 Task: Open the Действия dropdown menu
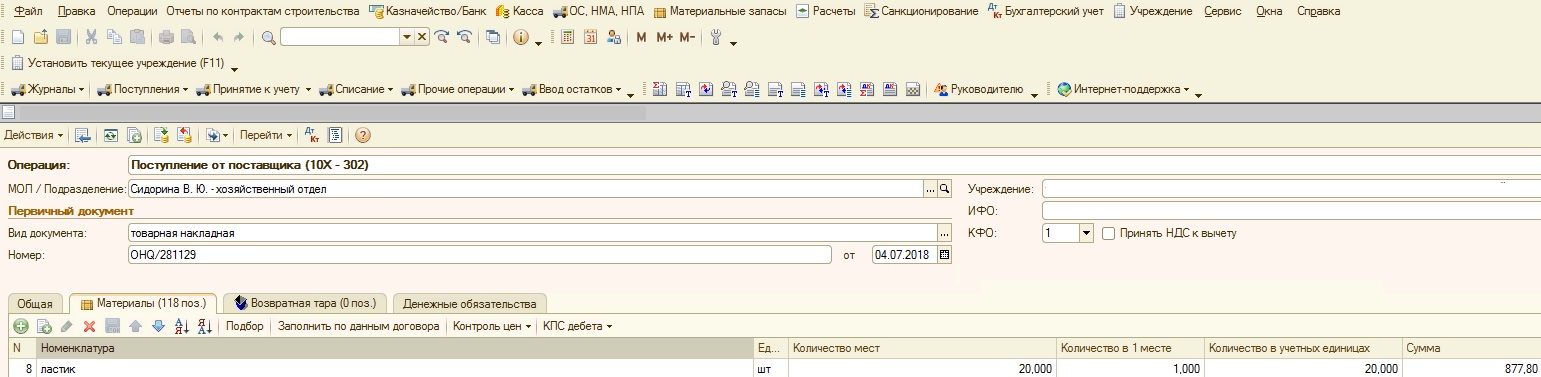pos(33,134)
